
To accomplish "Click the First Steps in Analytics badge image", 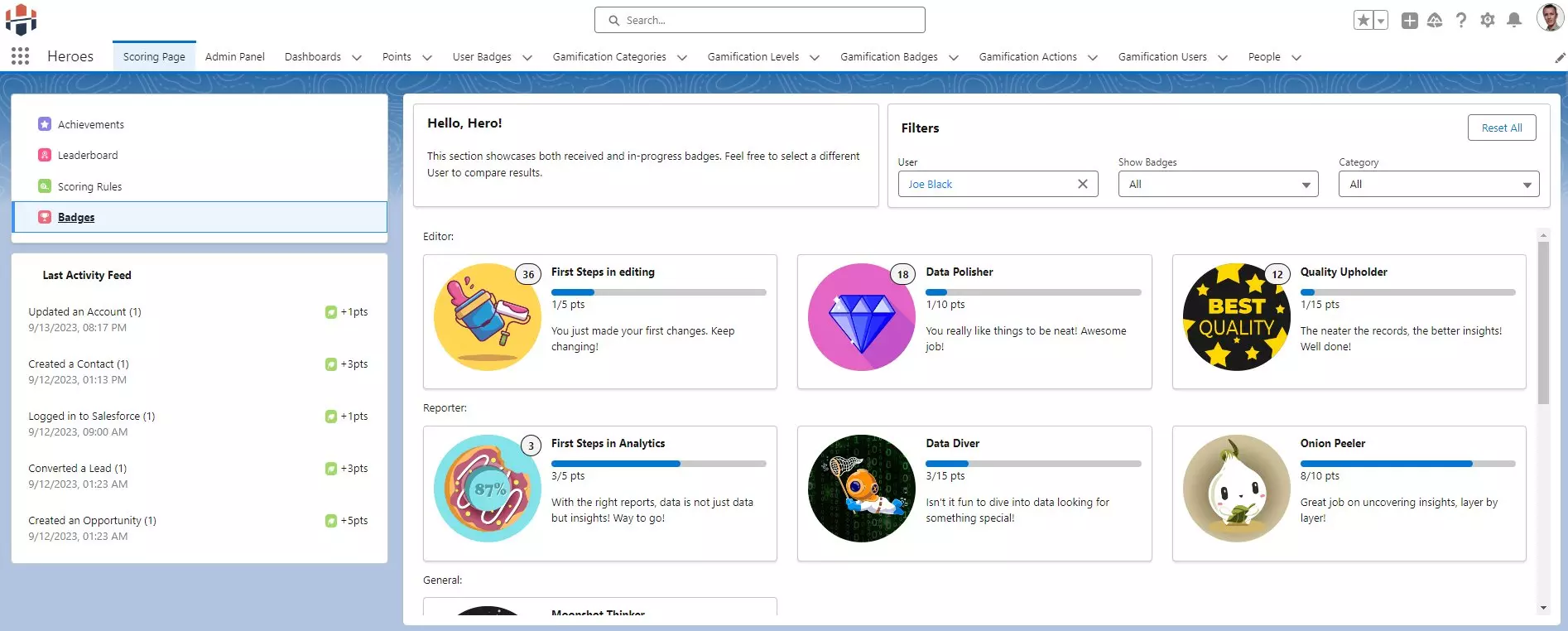I will pyautogui.click(x=488, y=489).
